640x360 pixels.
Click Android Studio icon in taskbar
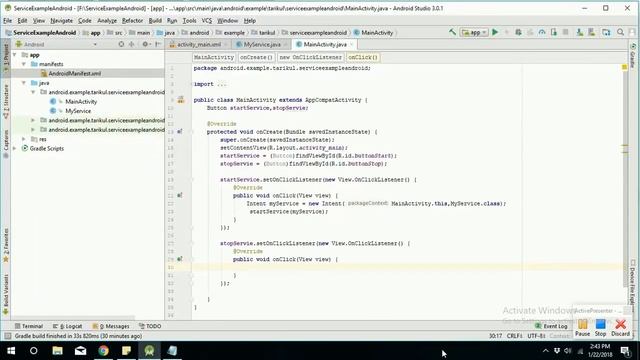pyautogui.click(x=149, y=350)
